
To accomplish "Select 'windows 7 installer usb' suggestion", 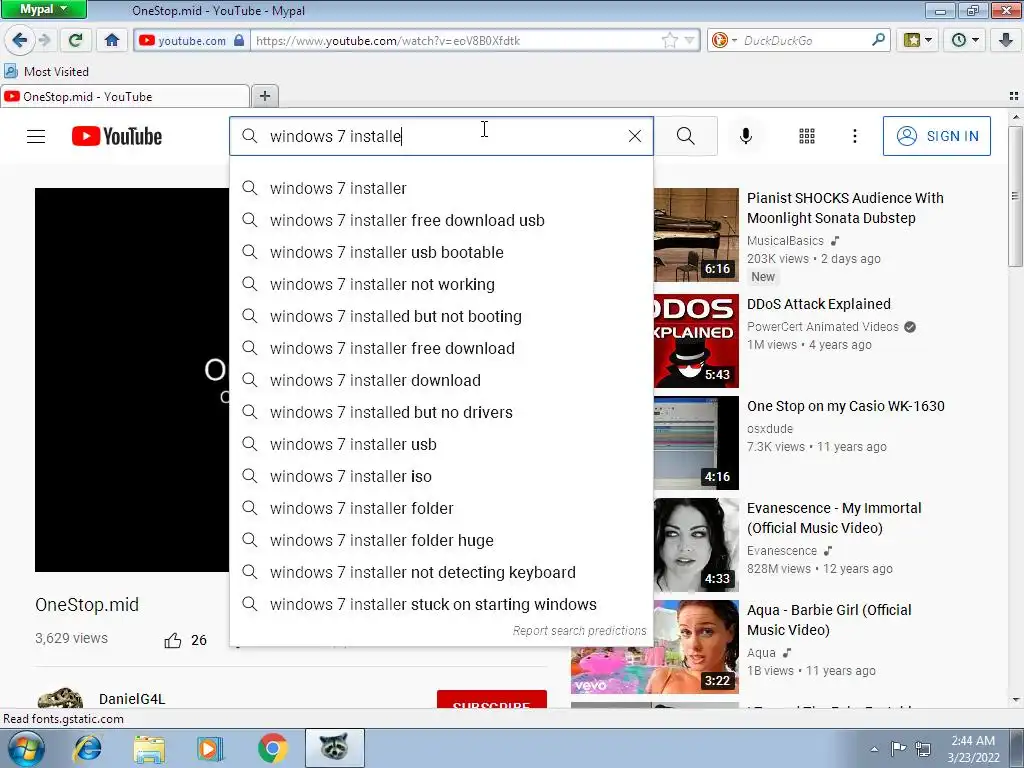I will [441, 444].
